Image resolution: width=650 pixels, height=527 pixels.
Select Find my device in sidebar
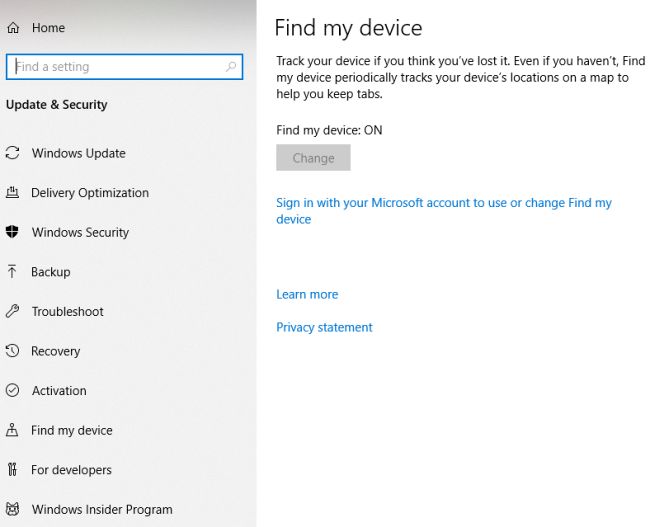[x=72, y=430]
